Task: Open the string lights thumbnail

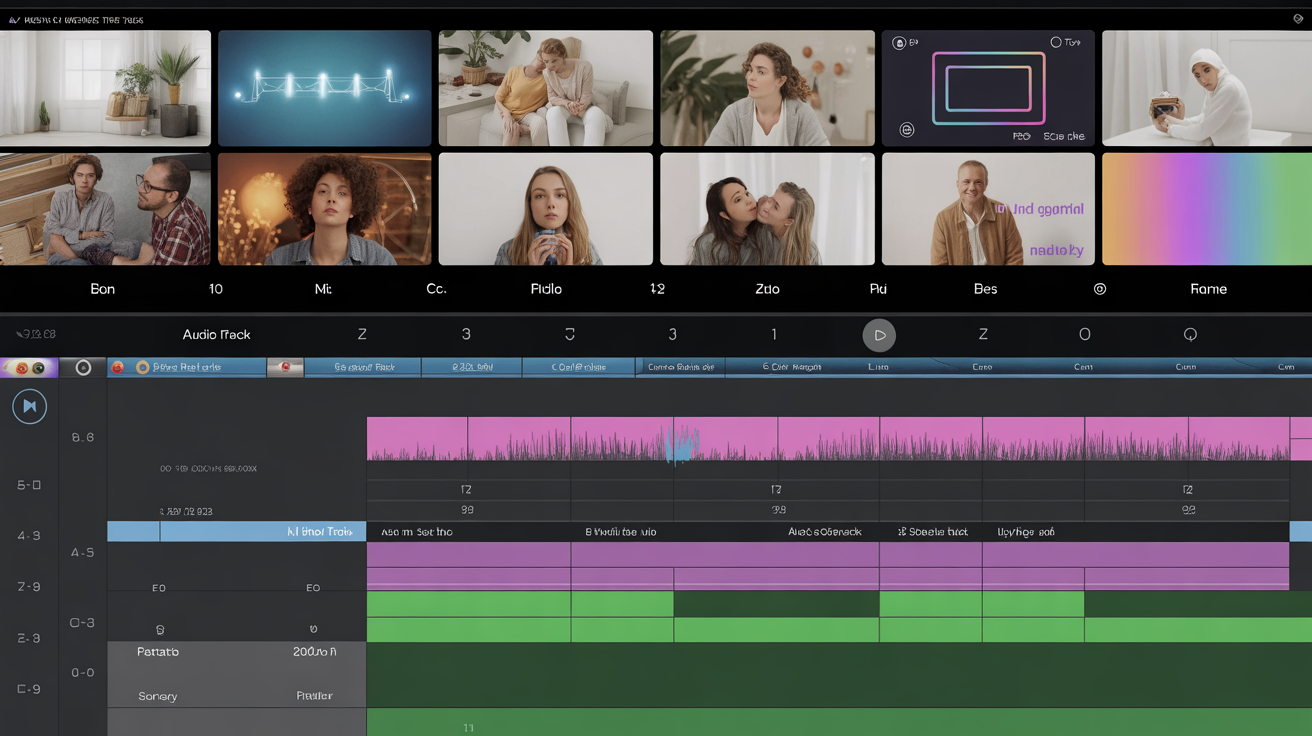Action: (x=324, y=88)
